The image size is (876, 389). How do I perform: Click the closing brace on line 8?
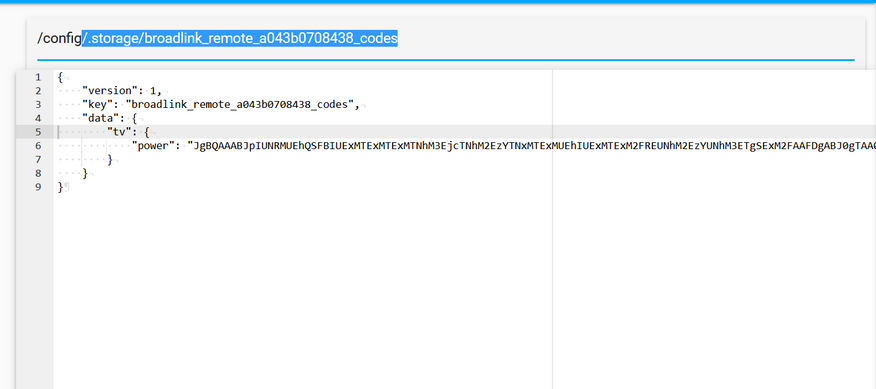pyautogui.click(x=85, y=173)
